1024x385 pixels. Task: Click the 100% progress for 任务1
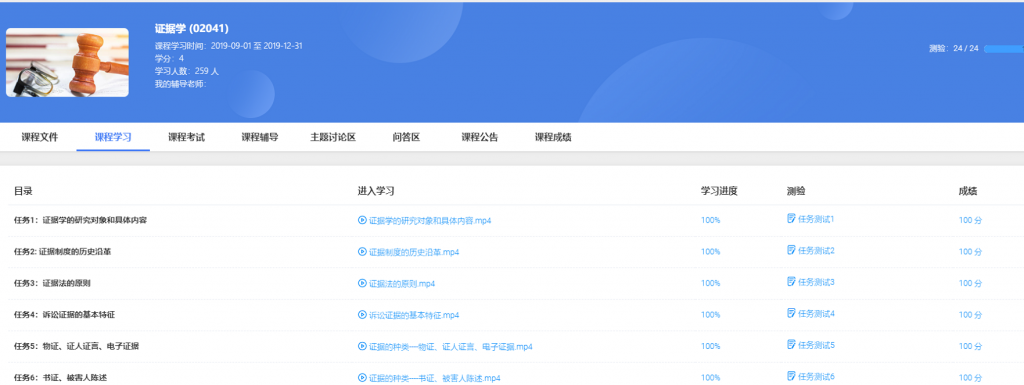click(711, 221)
